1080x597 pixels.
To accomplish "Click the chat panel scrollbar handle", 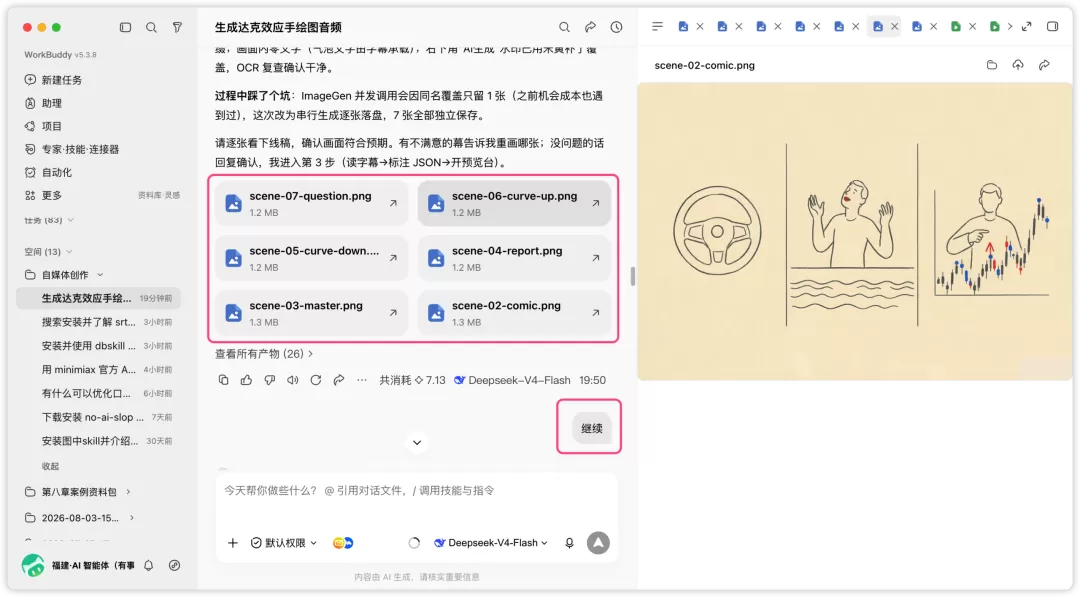I will point(632,276).
